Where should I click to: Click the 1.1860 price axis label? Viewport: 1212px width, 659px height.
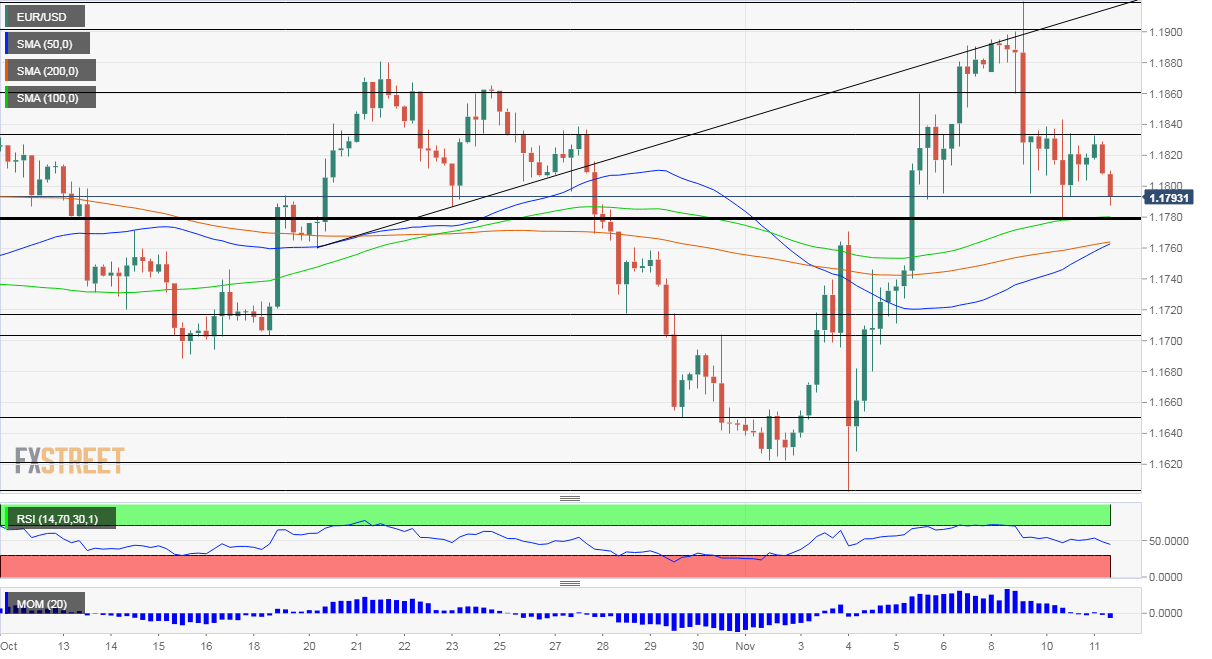coord(1166,94)
